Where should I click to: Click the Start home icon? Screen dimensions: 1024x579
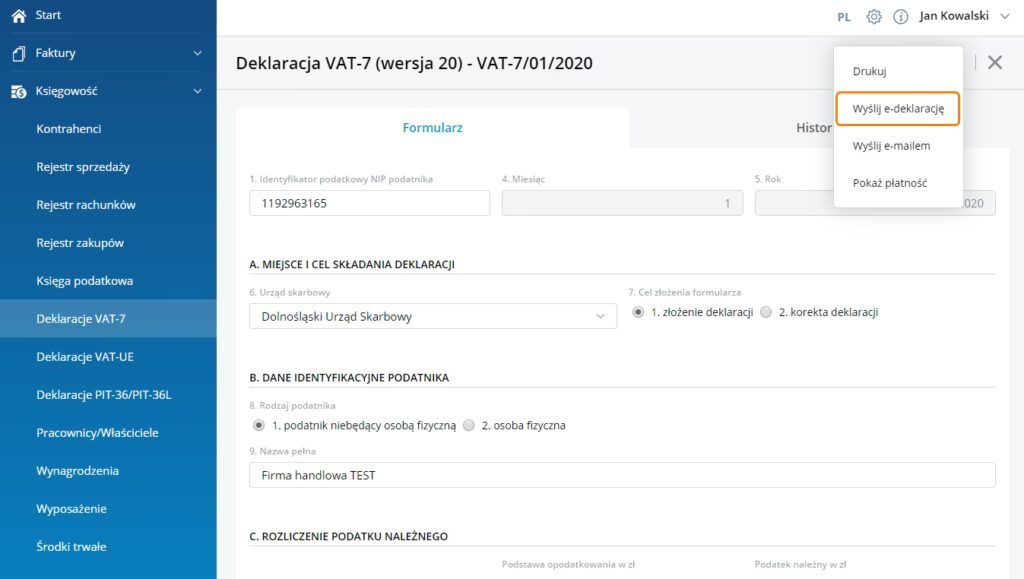pyautogui.click(x=18, y=15)
